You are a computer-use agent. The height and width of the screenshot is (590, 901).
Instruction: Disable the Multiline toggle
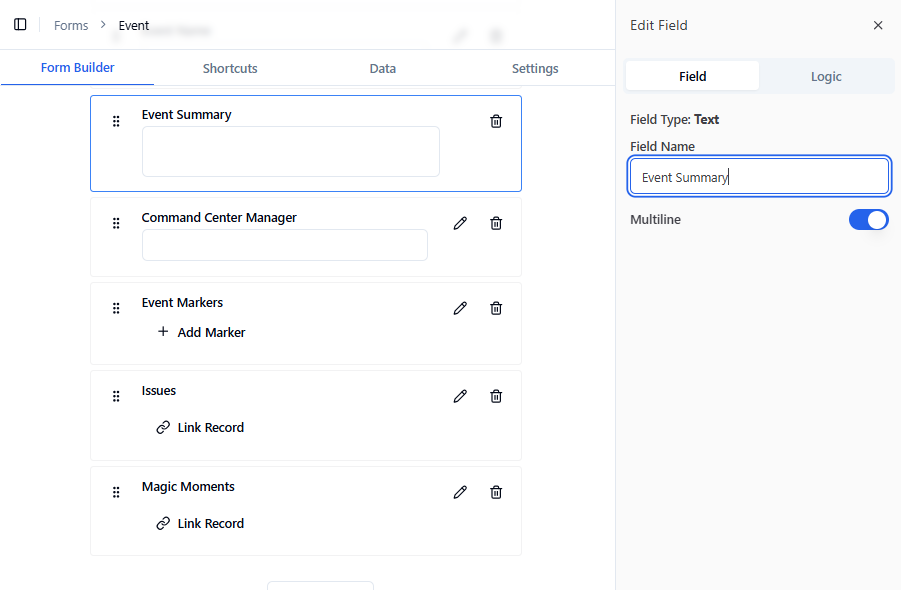(x=868, y=220)
